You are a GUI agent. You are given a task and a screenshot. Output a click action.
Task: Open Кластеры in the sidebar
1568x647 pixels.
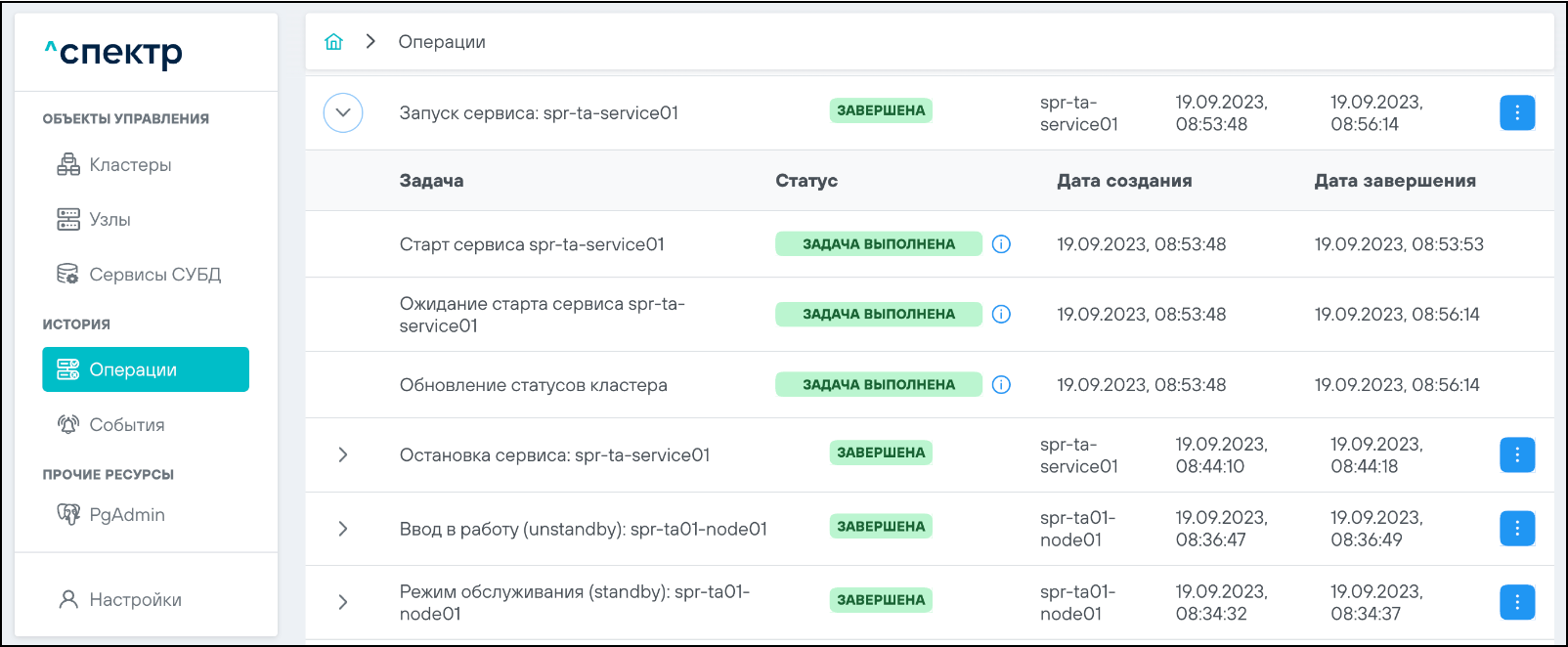click(130, 165)
